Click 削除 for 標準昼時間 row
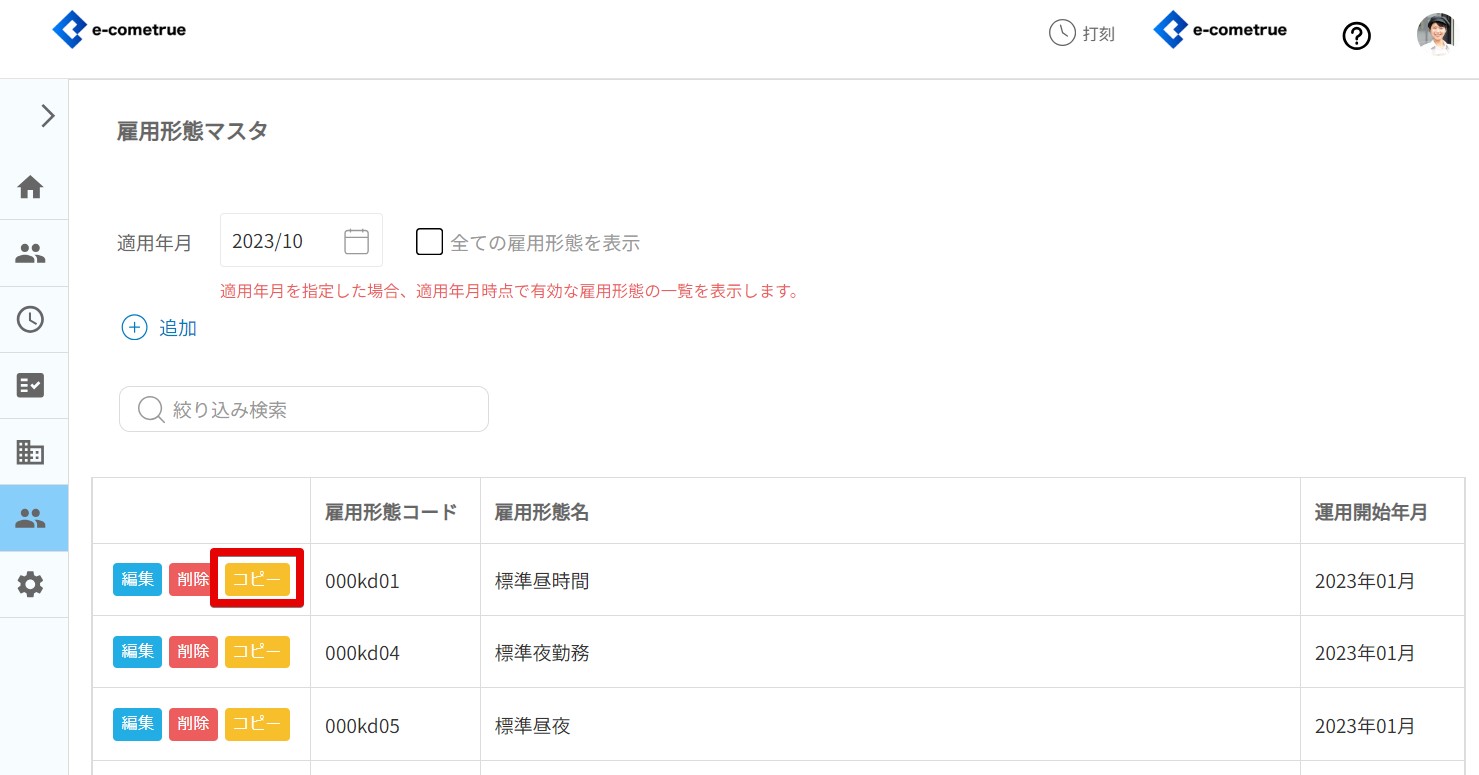Screen dimensions: 1479x775 point(193,580)
